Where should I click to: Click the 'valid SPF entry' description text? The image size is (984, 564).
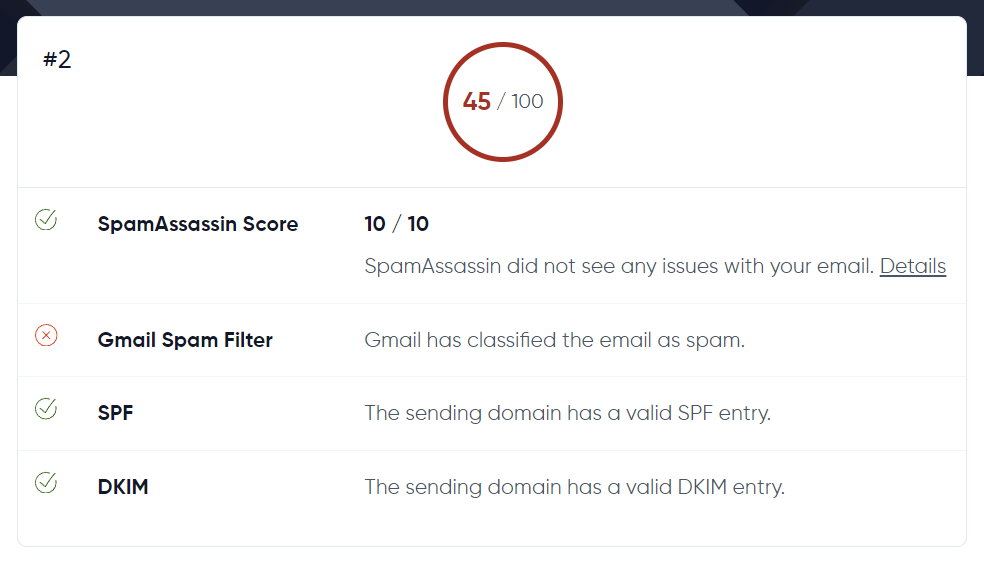[567, 412]
